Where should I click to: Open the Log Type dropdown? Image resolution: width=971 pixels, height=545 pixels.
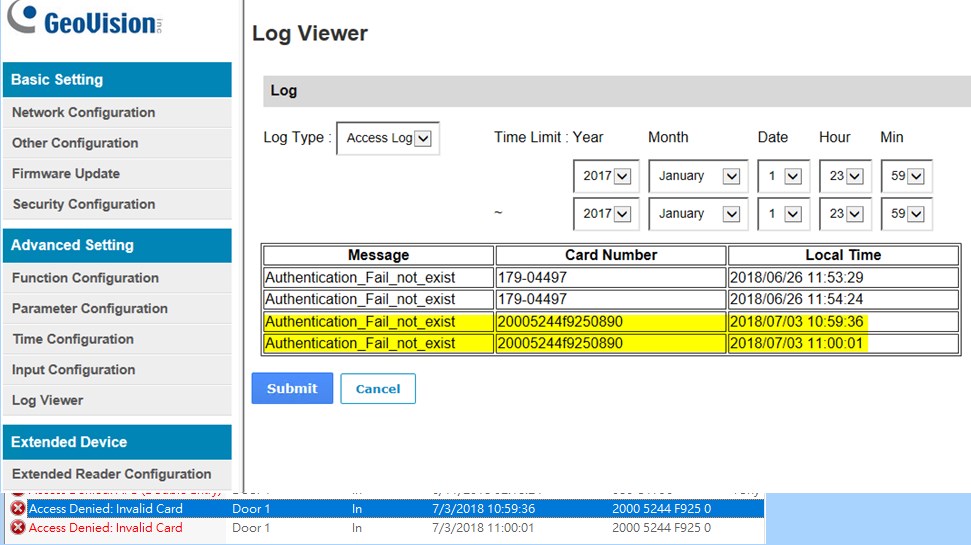(388, 138)
